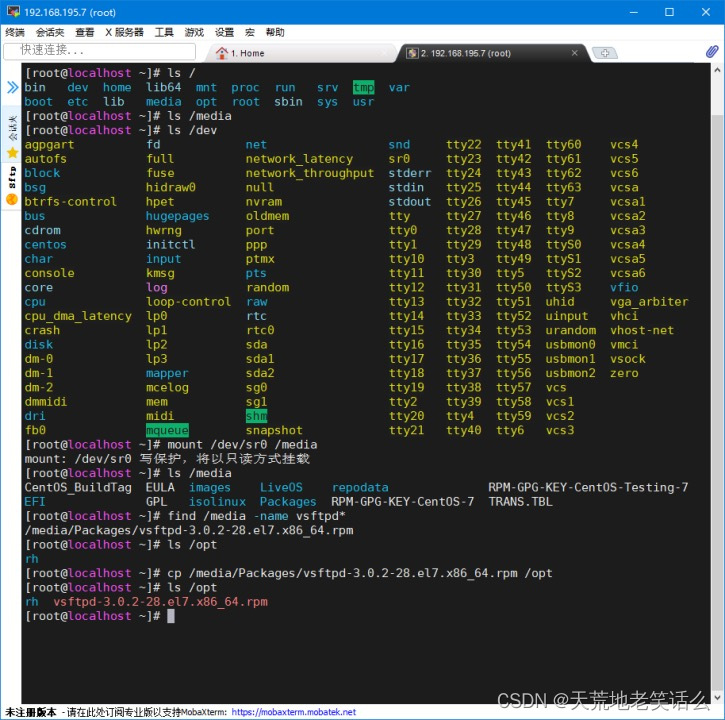Click the session icon on tab 2
The height and width of the screenshot is (720, 725).
(x=412, y=53)
